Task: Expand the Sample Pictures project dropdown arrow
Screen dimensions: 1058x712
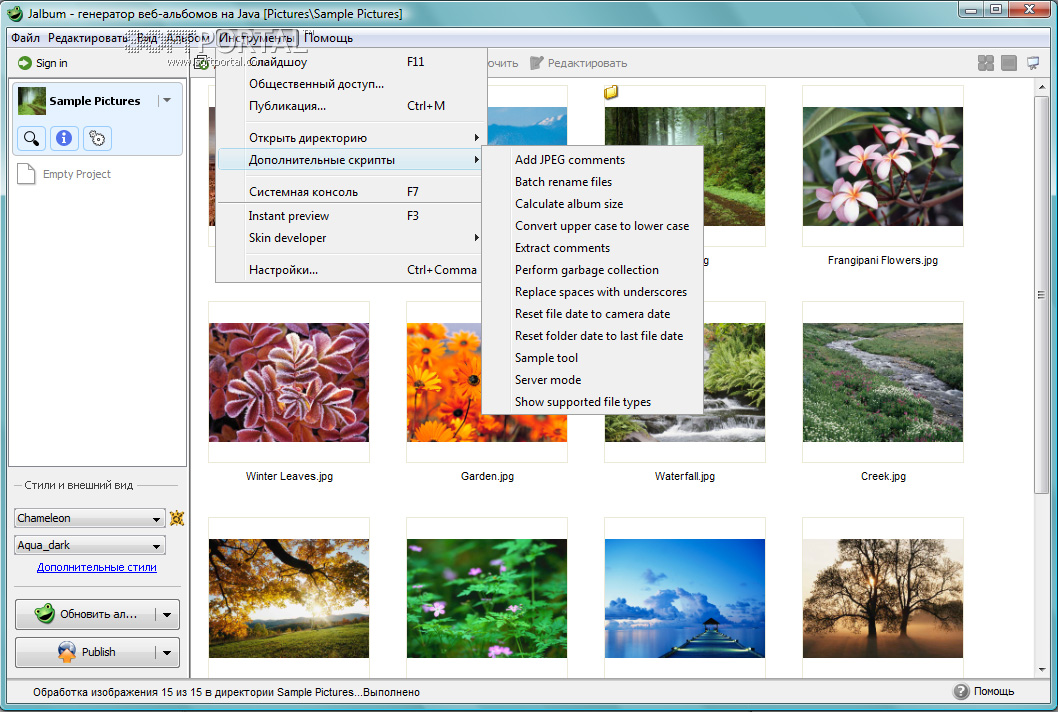Action: [x=167, y=101]
